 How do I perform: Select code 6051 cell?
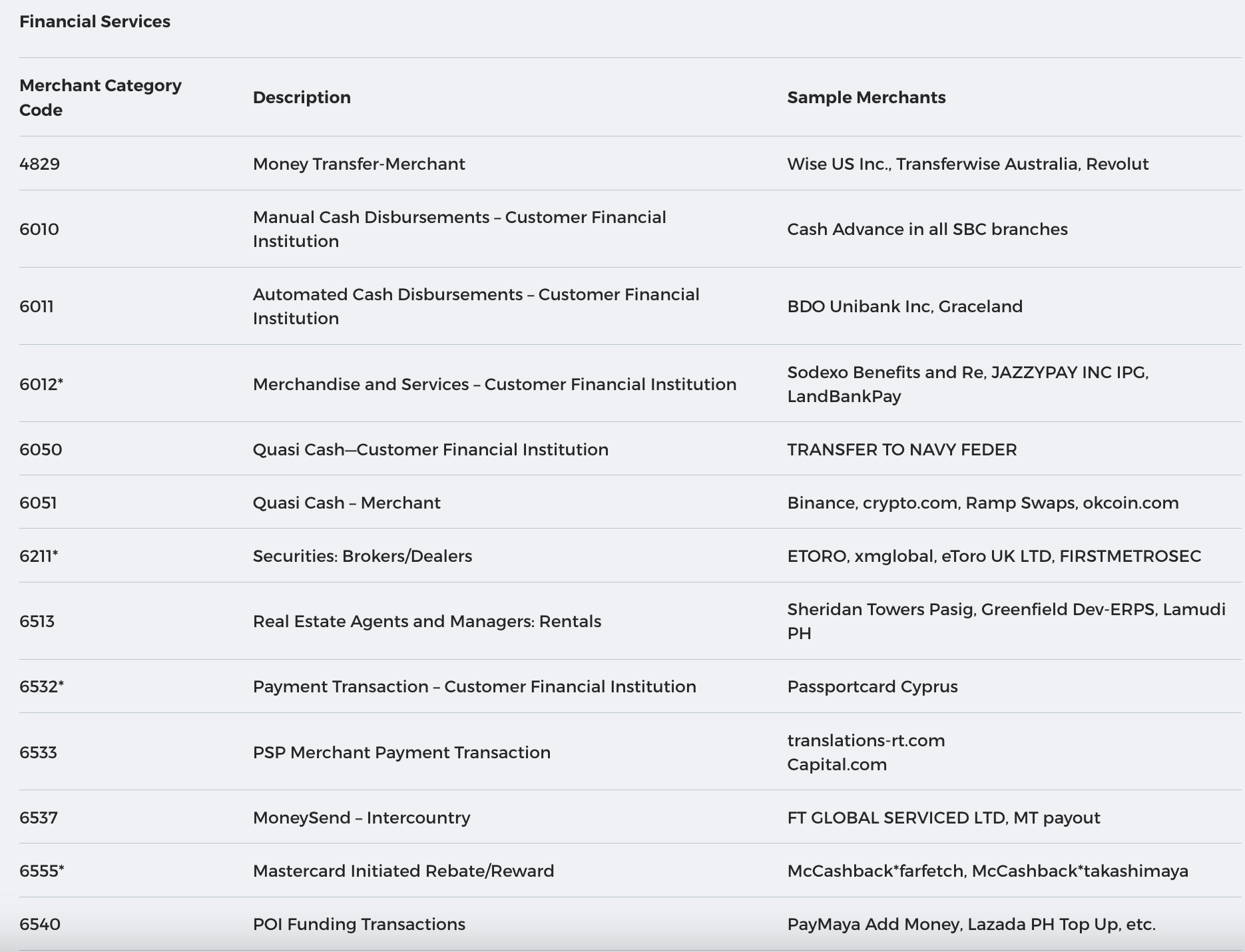pos(38,503)
